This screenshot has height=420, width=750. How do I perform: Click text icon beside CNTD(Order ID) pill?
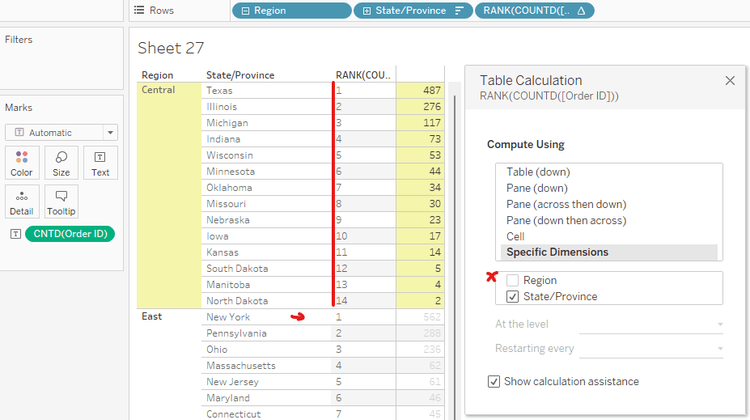14,234
